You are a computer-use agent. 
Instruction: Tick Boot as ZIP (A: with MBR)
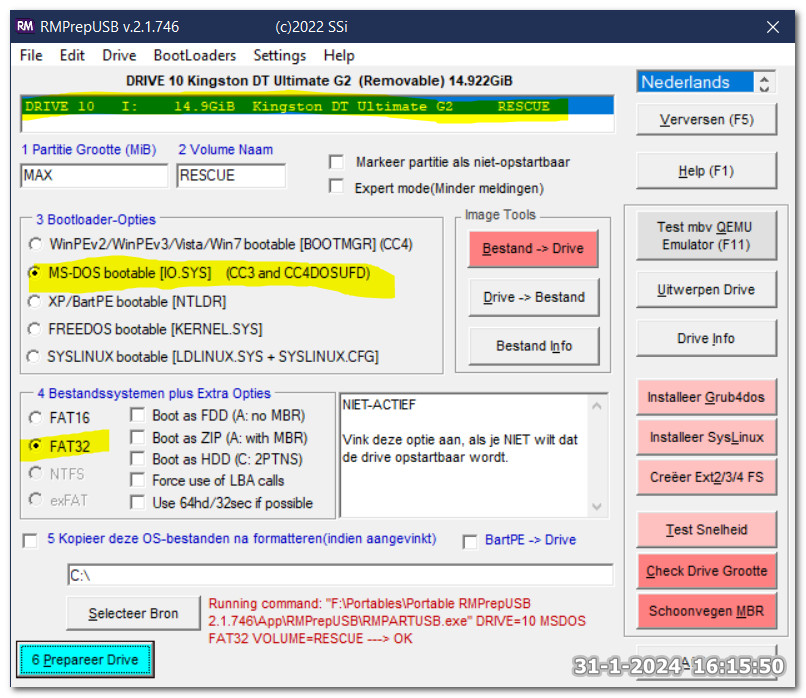click(137, 437)
